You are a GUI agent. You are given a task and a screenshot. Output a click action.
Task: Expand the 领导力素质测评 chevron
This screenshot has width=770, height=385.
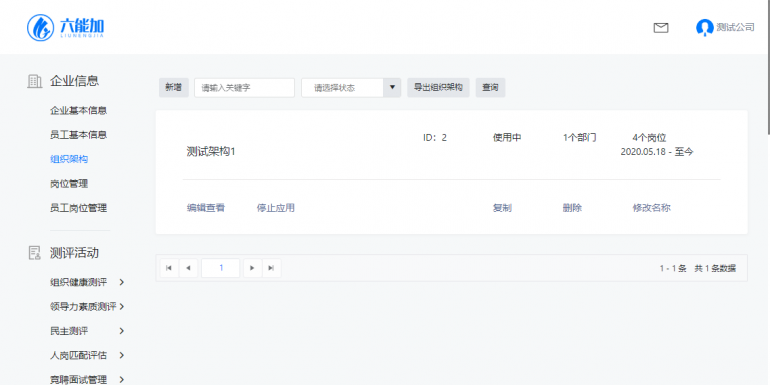click(122, 306)
